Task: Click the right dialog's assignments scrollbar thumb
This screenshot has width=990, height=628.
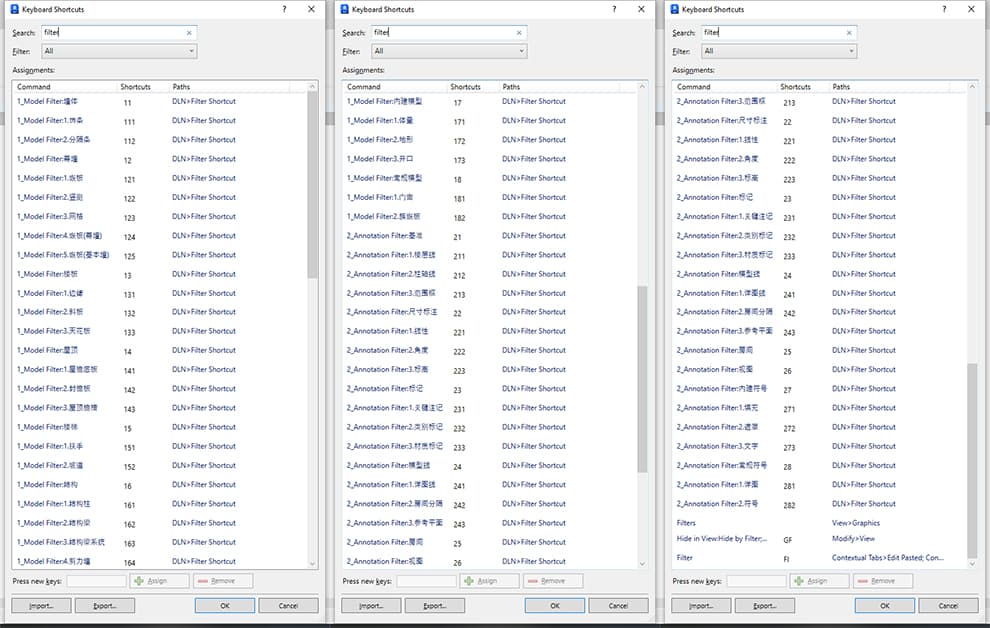Action: pos(972,461)
